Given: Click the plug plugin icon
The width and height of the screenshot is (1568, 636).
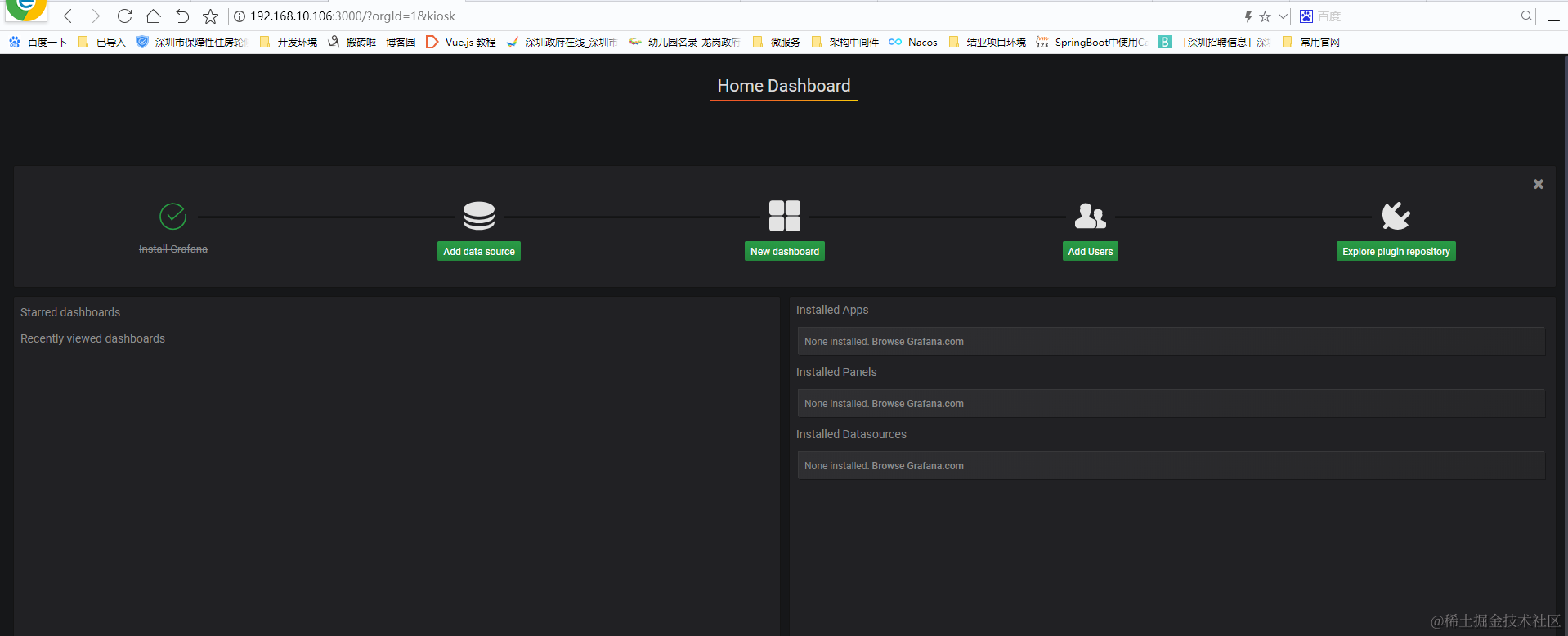Looking at the screenshot, I should (1396, 216).
